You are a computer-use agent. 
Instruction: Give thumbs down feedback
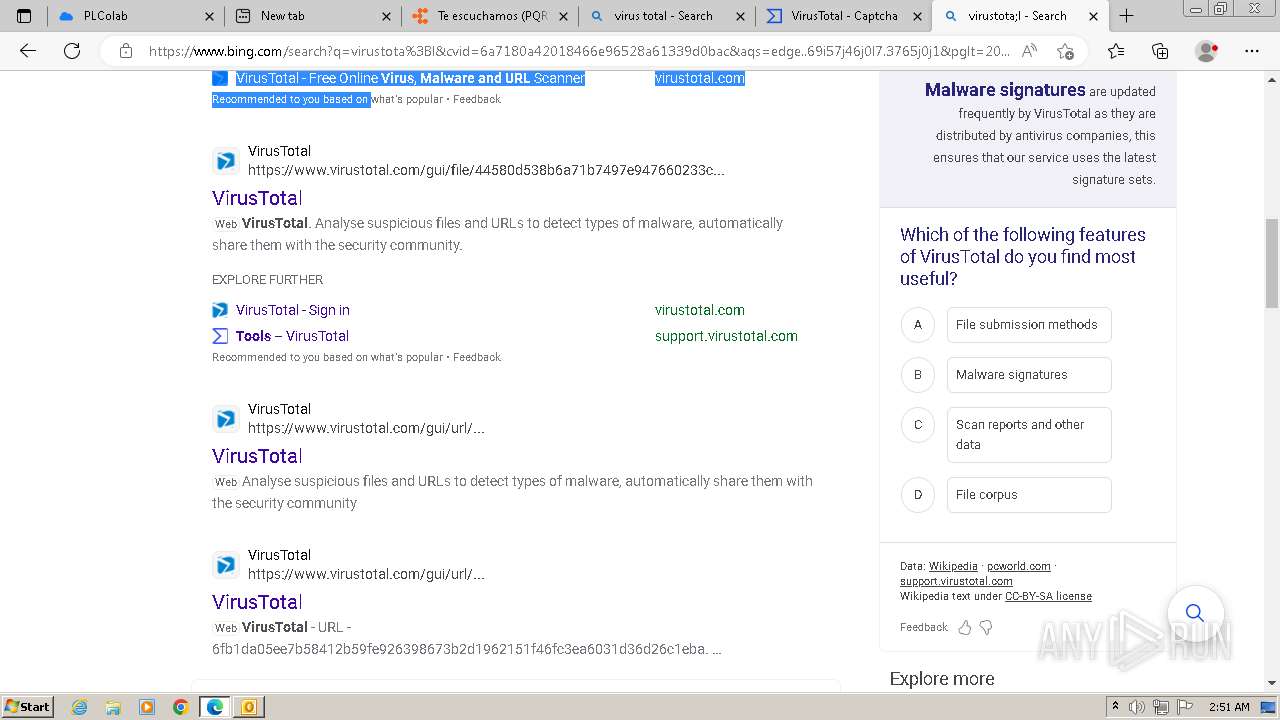click(986, 627)
